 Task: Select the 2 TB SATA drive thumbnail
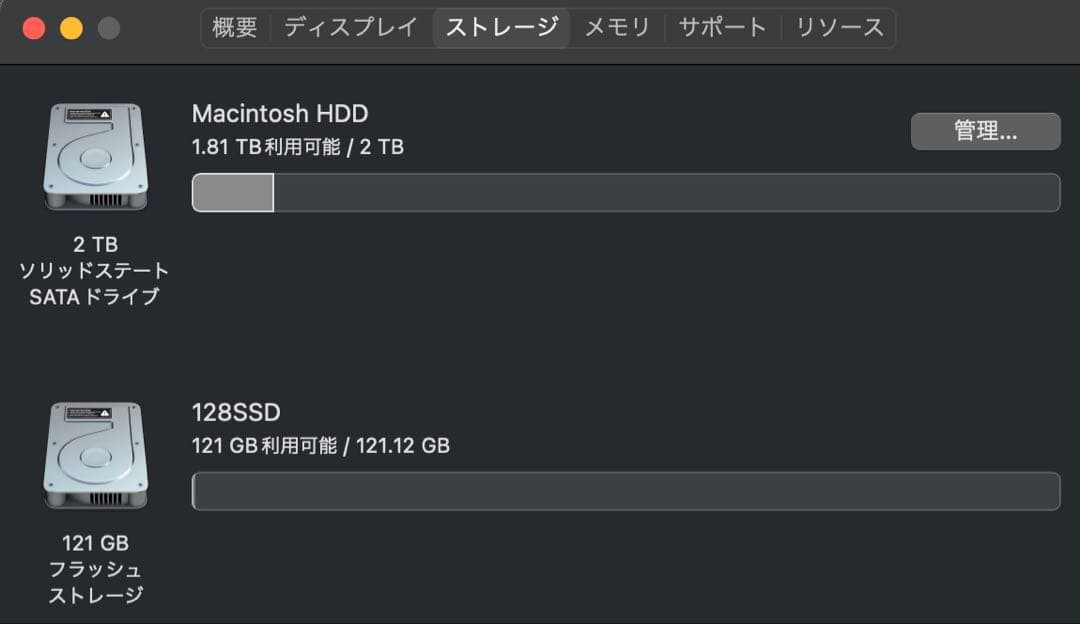[95, 156]
